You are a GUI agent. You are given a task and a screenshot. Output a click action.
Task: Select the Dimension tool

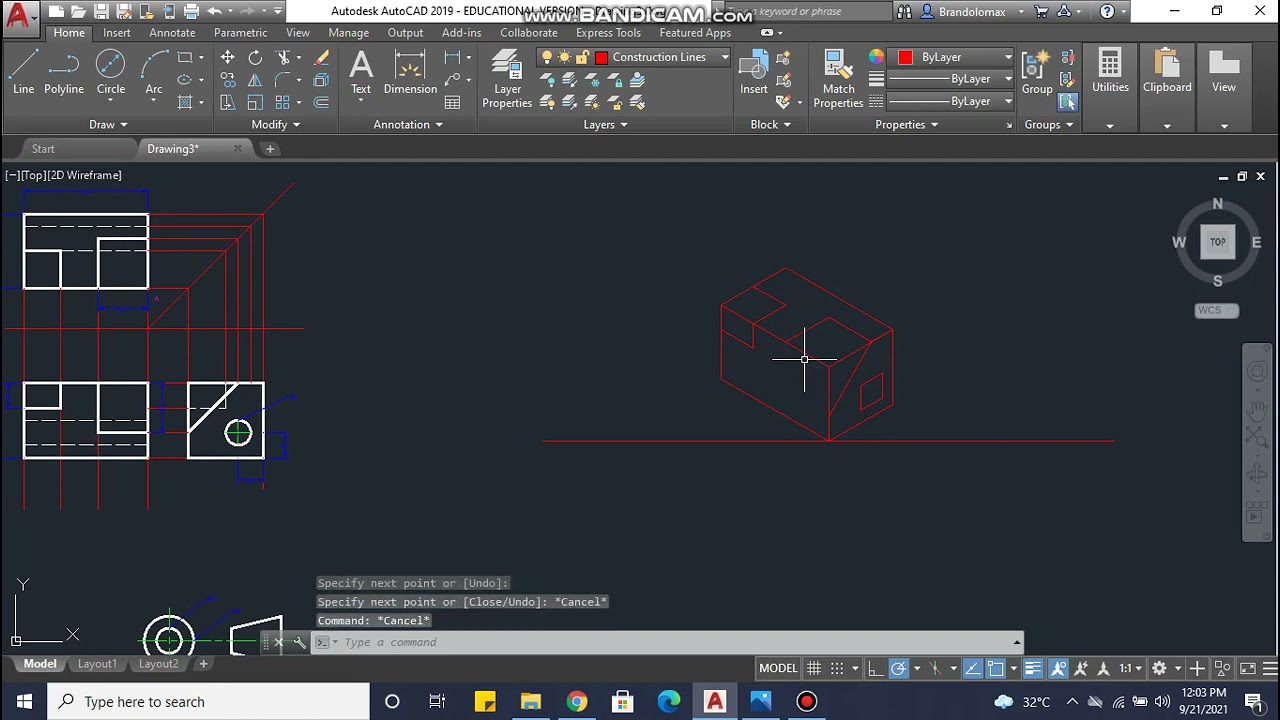tap(410, 72)
